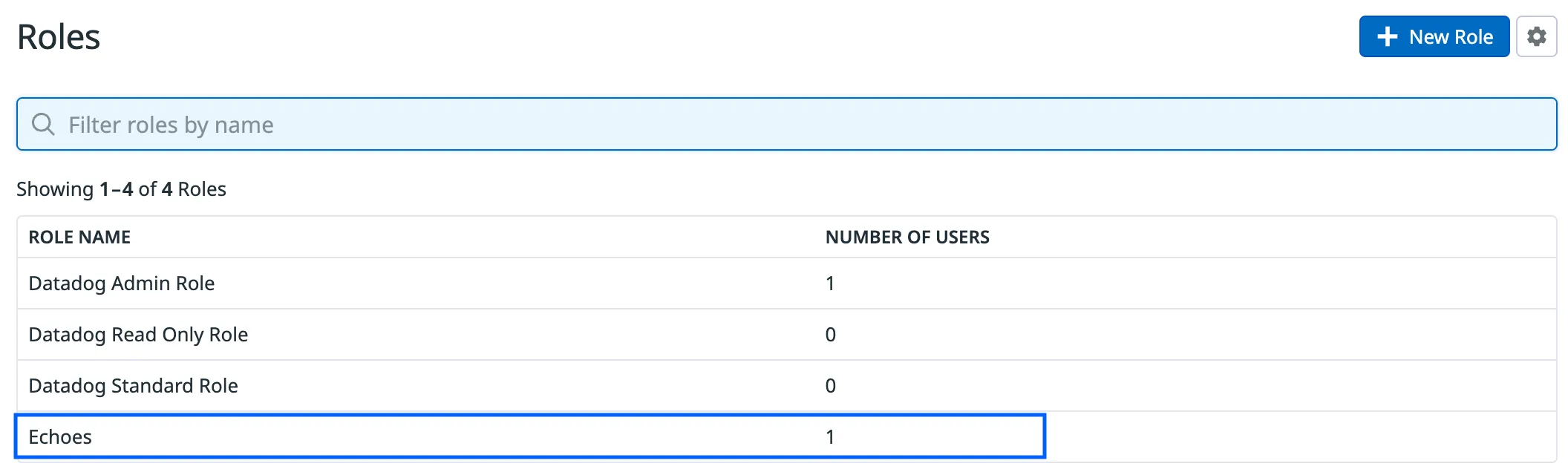Screen dimensions: 1568x472
Task: Click the Showing 1–4 of 4 Roles text
Action: click(122, 189)
